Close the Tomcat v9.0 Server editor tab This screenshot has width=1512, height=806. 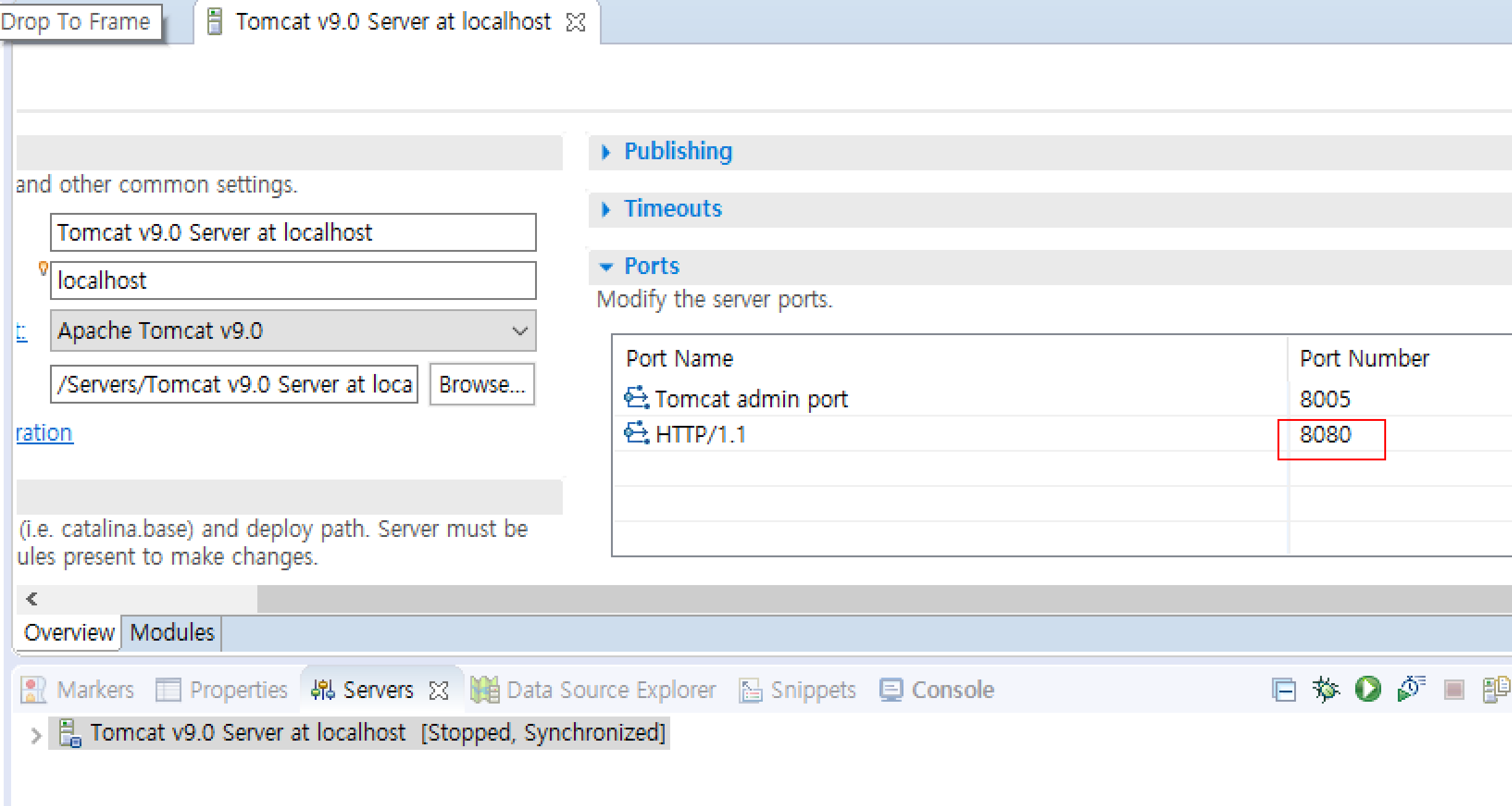click(x=576, y=22)
